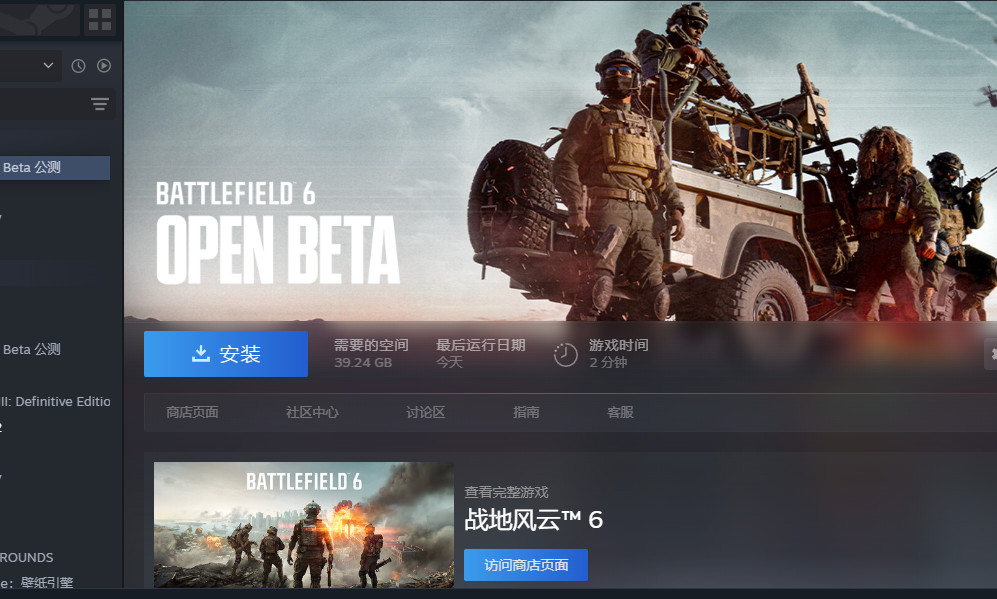This screenshot has width=997, height=599.
Task: Select the 指南 tab
Action: 526,412
